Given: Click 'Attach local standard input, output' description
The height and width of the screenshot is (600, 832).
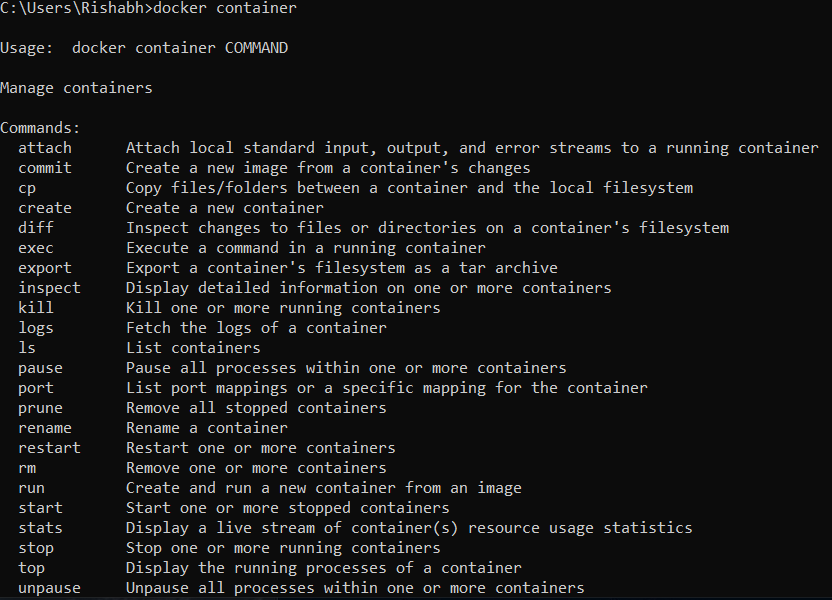Looking at the screenshot, I should [x=472, y=147].
